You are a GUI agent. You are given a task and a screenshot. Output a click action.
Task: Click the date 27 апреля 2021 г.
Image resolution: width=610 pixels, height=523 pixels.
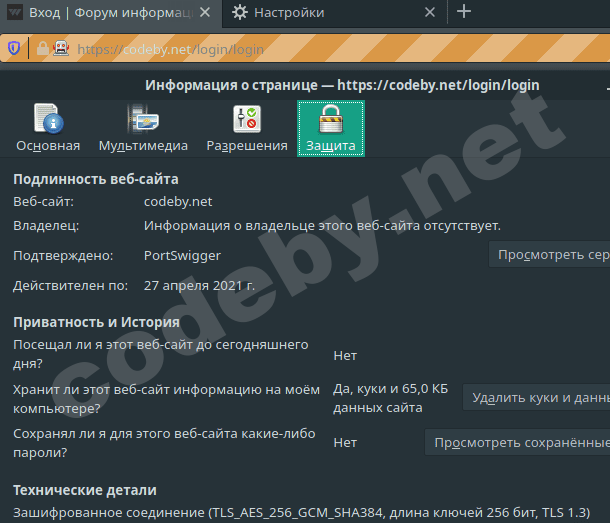click(200, 286)
